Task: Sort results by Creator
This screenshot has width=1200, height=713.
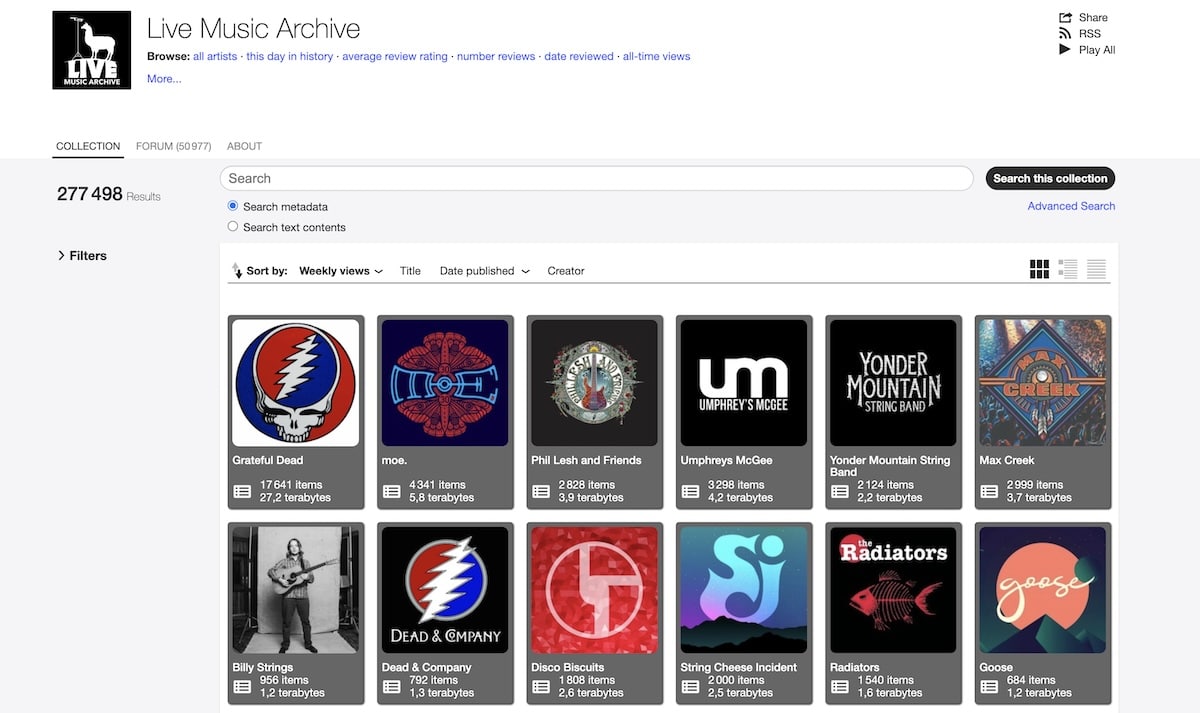Action: (x=566, y=271)
